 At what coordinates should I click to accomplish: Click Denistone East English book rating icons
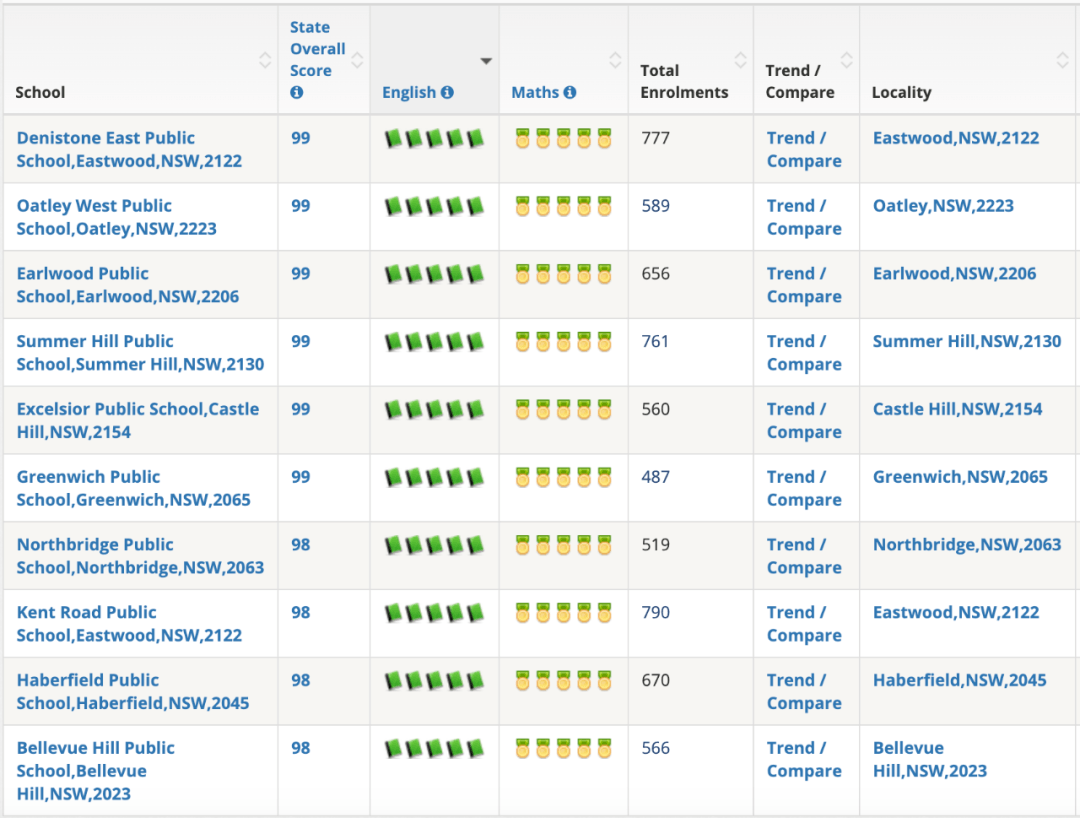(434, 138)
